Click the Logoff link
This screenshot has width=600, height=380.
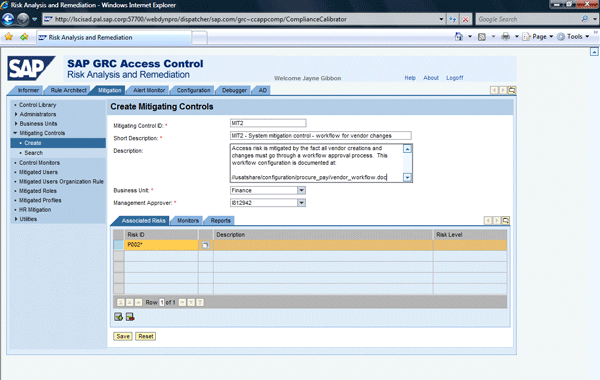tap(455, 78)
